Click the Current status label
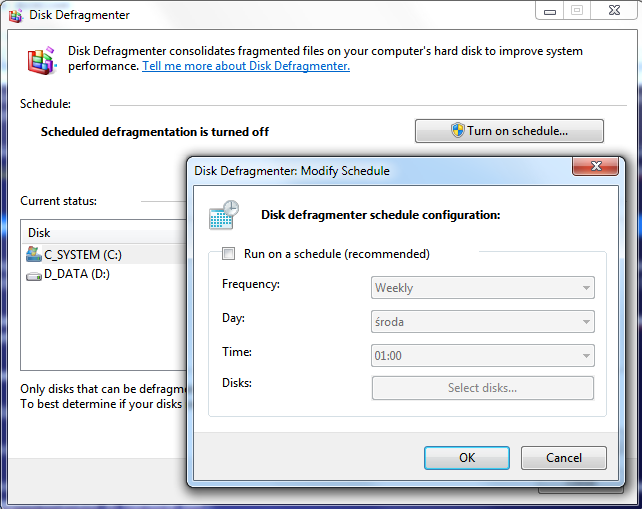 point(59,201)
